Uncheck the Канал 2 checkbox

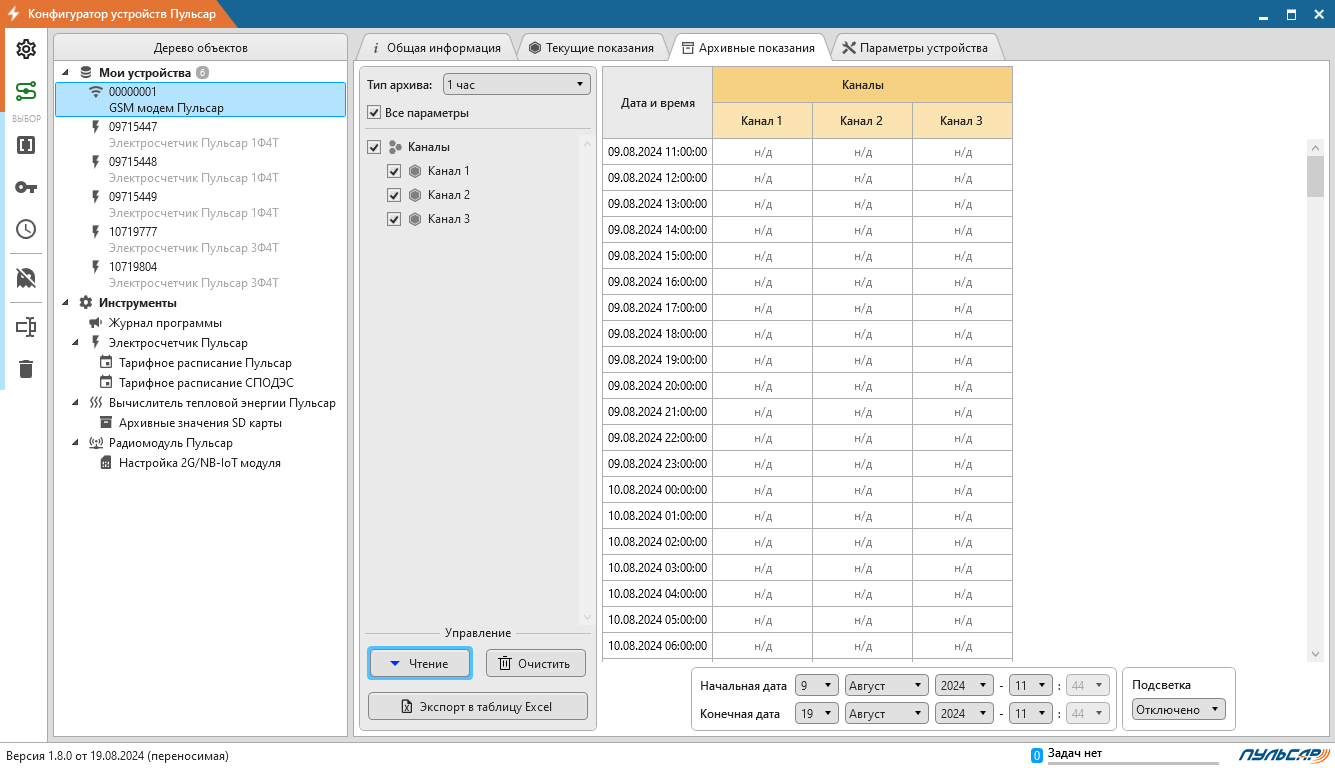click(394, 195)
